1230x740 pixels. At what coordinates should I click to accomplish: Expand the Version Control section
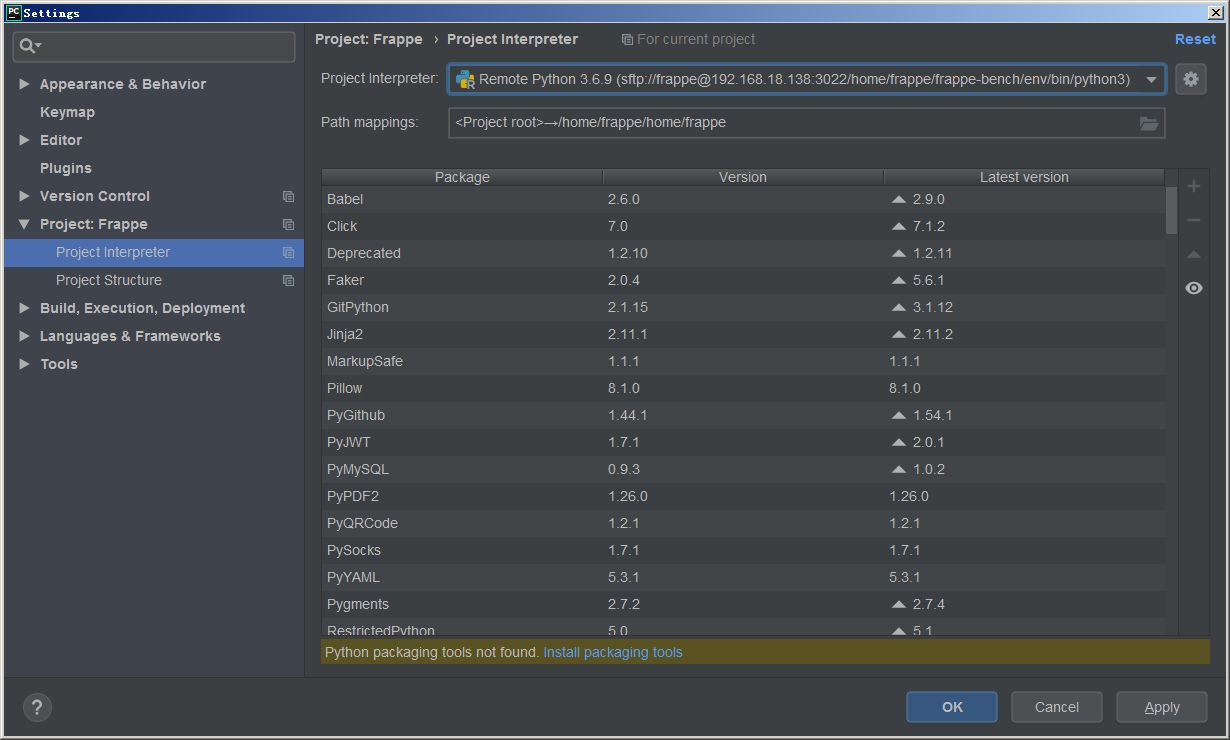point(24,196)
